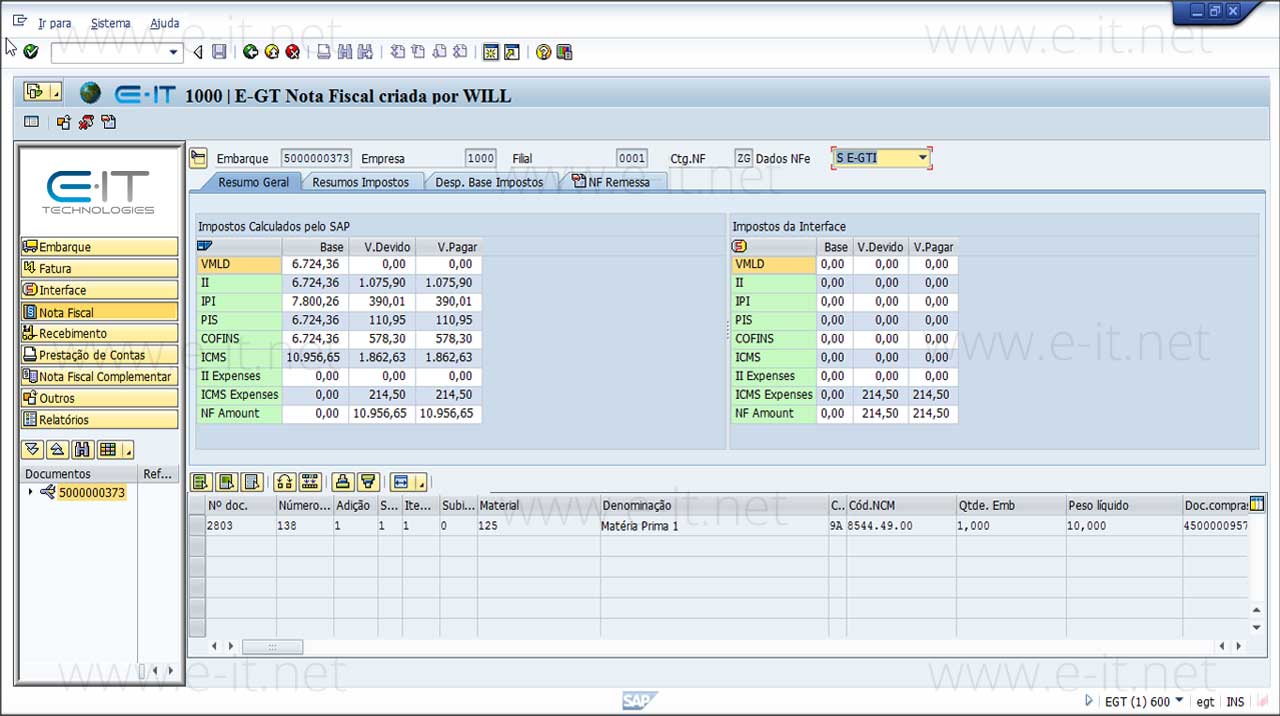Open the dropdown arrow of the title bar button
The width and height of the screenshot is (1280, 716).
tap(56, 93)
